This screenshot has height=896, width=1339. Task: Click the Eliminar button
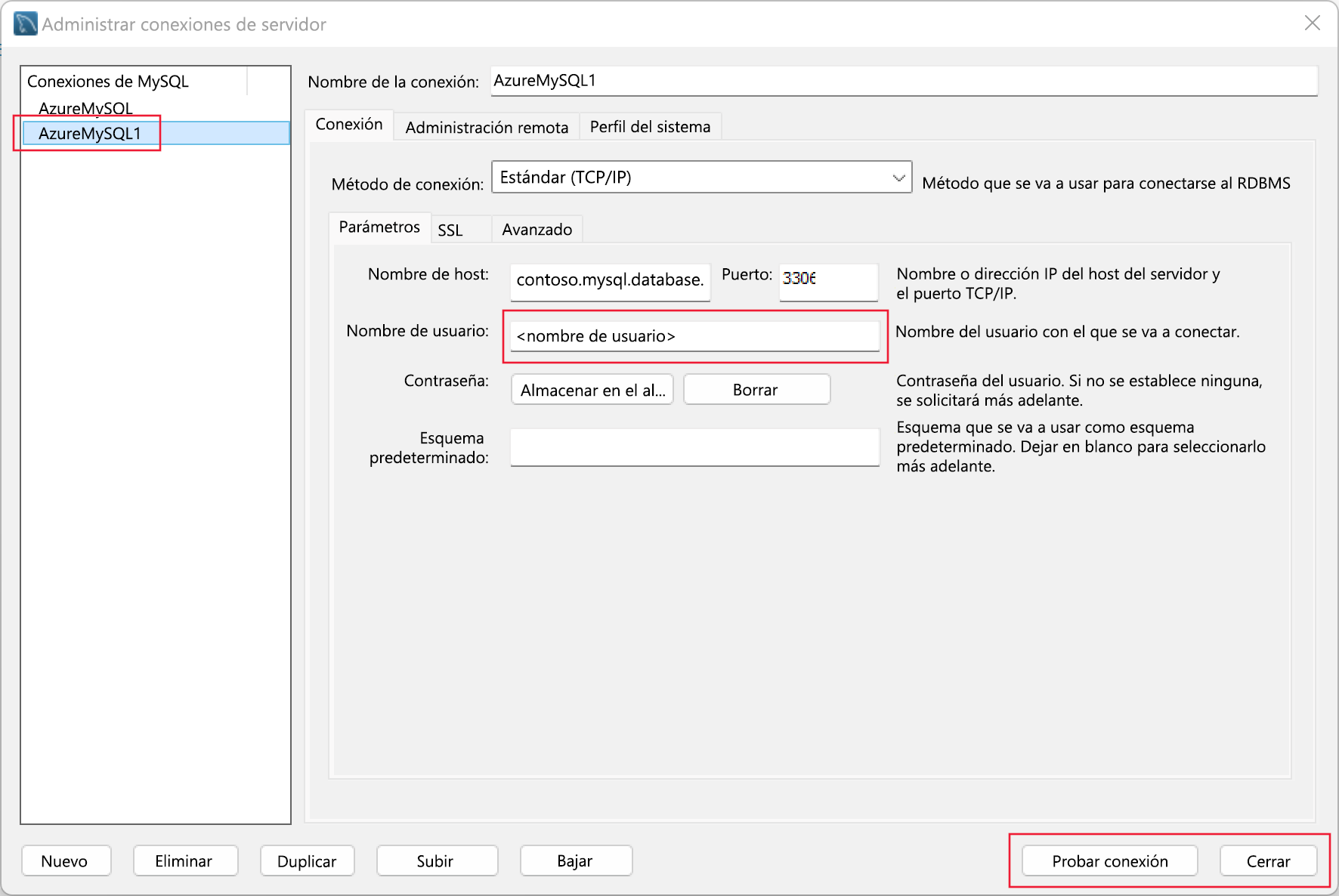[x=186, y=861]
